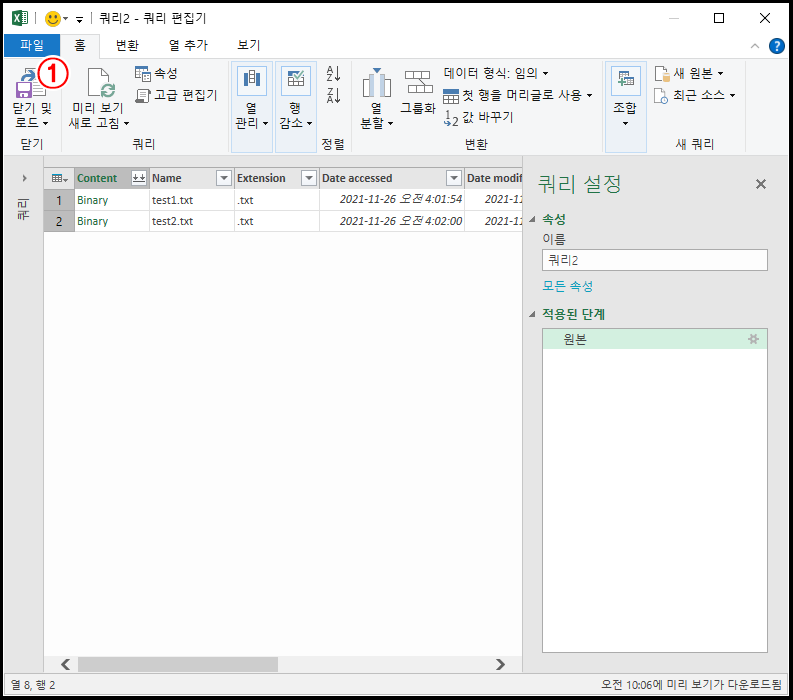Open query 속성 in the ribbon
The width and height of the screenshot is (793, 700).
(x=156, y=73)
